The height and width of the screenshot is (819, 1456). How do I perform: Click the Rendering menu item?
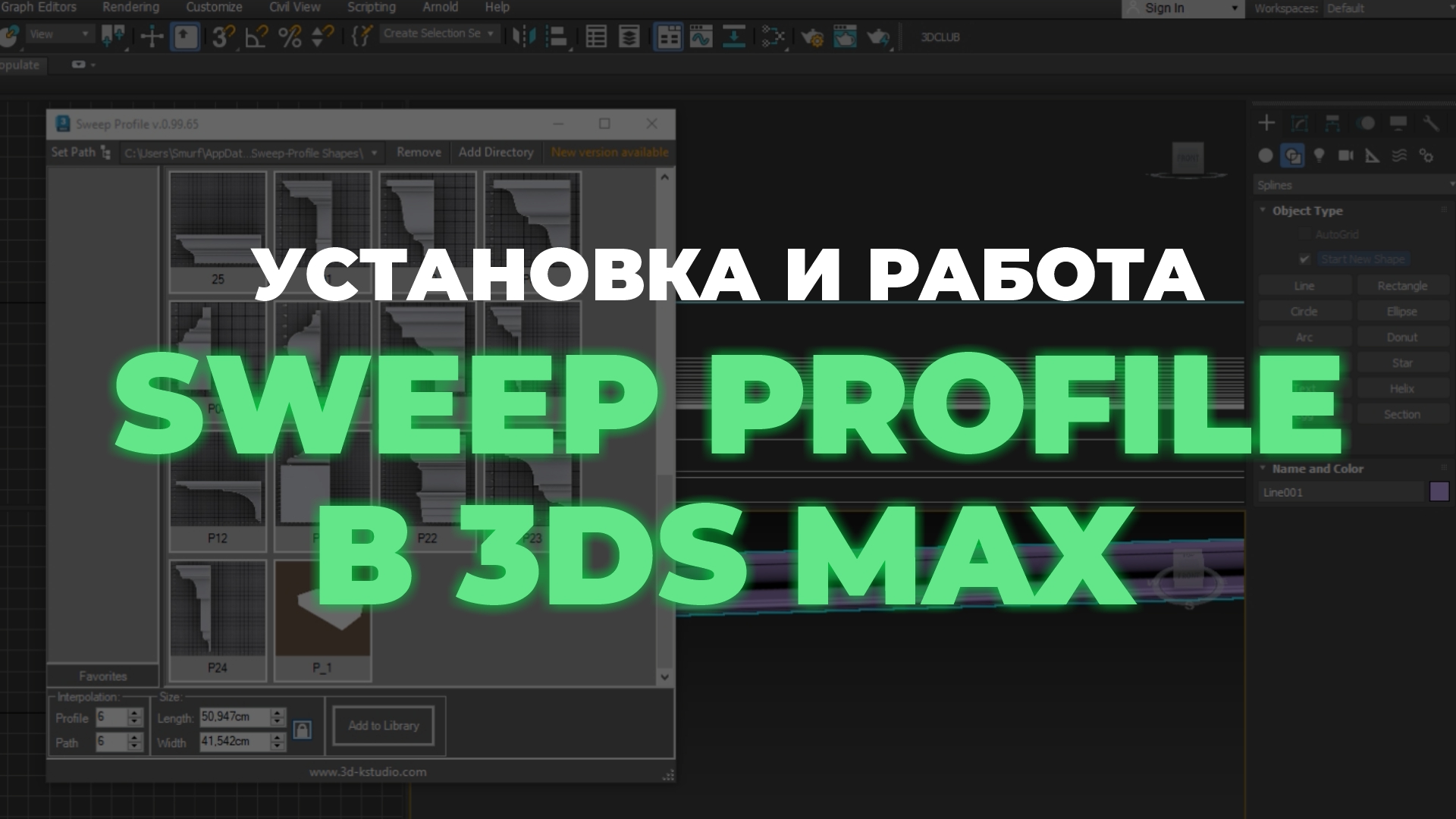[x=131, y=8]
